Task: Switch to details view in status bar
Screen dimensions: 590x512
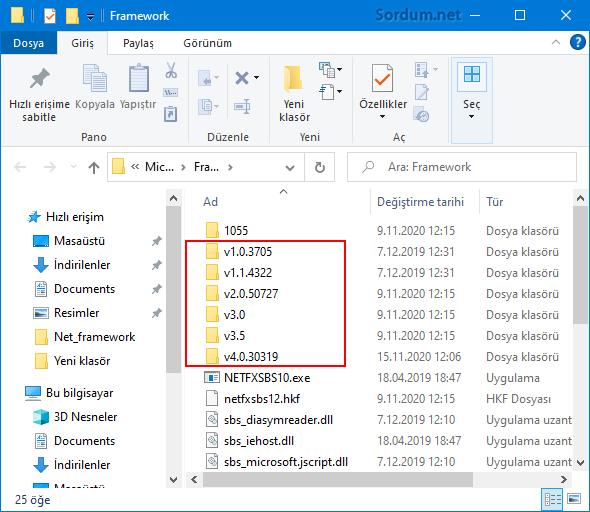Action: click(552, 500)
